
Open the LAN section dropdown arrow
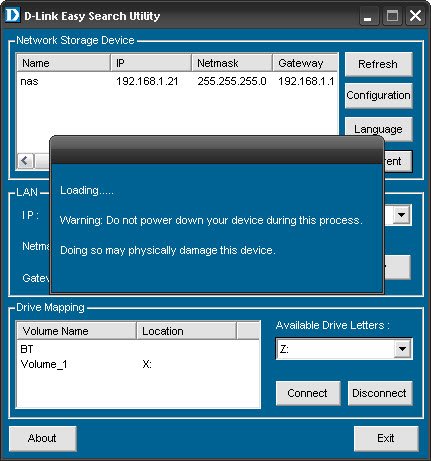pos(401,215)
